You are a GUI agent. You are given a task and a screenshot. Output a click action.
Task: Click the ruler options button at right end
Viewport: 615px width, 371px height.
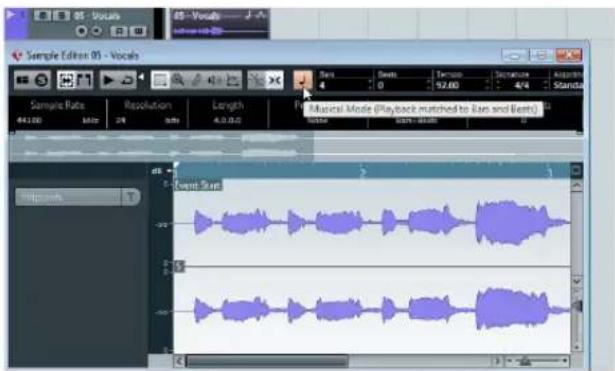[x=576, y=171]
